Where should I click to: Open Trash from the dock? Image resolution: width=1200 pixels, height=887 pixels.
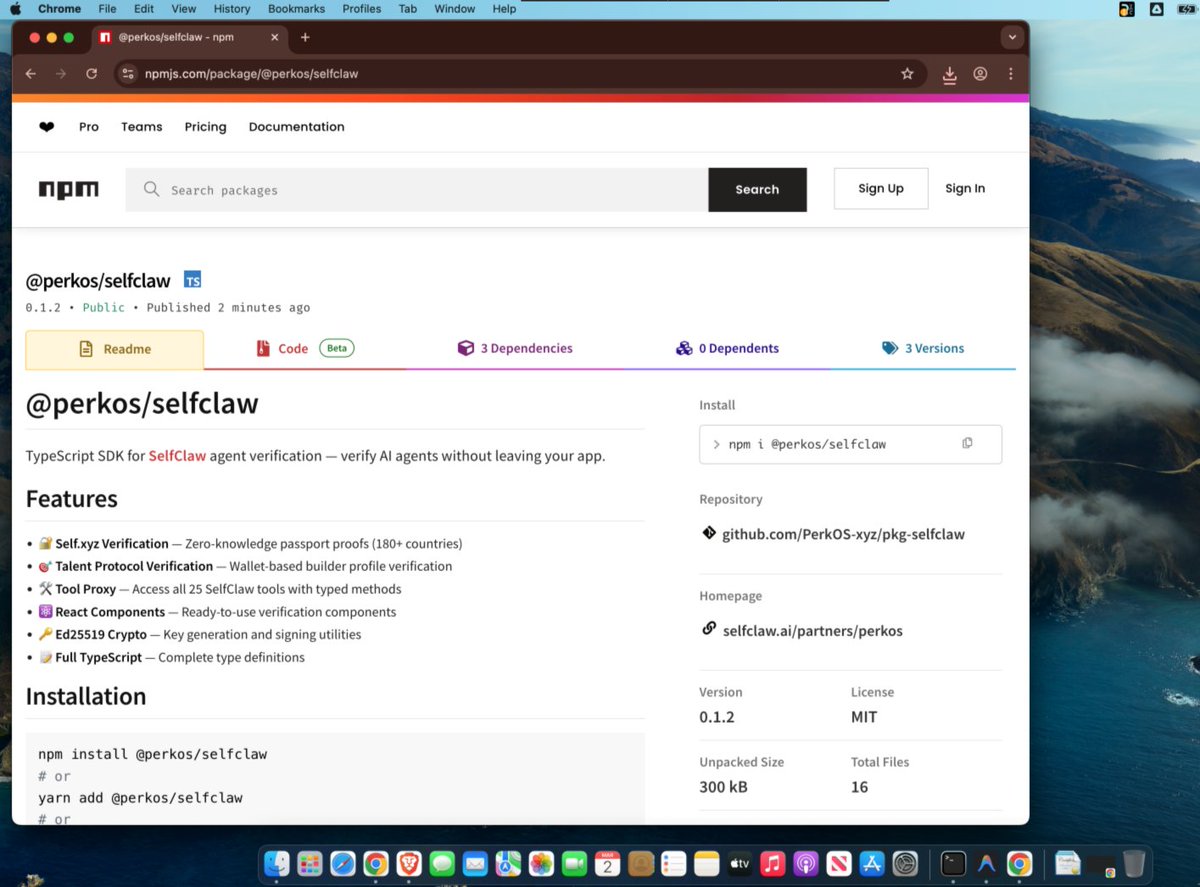point(1133,863)
